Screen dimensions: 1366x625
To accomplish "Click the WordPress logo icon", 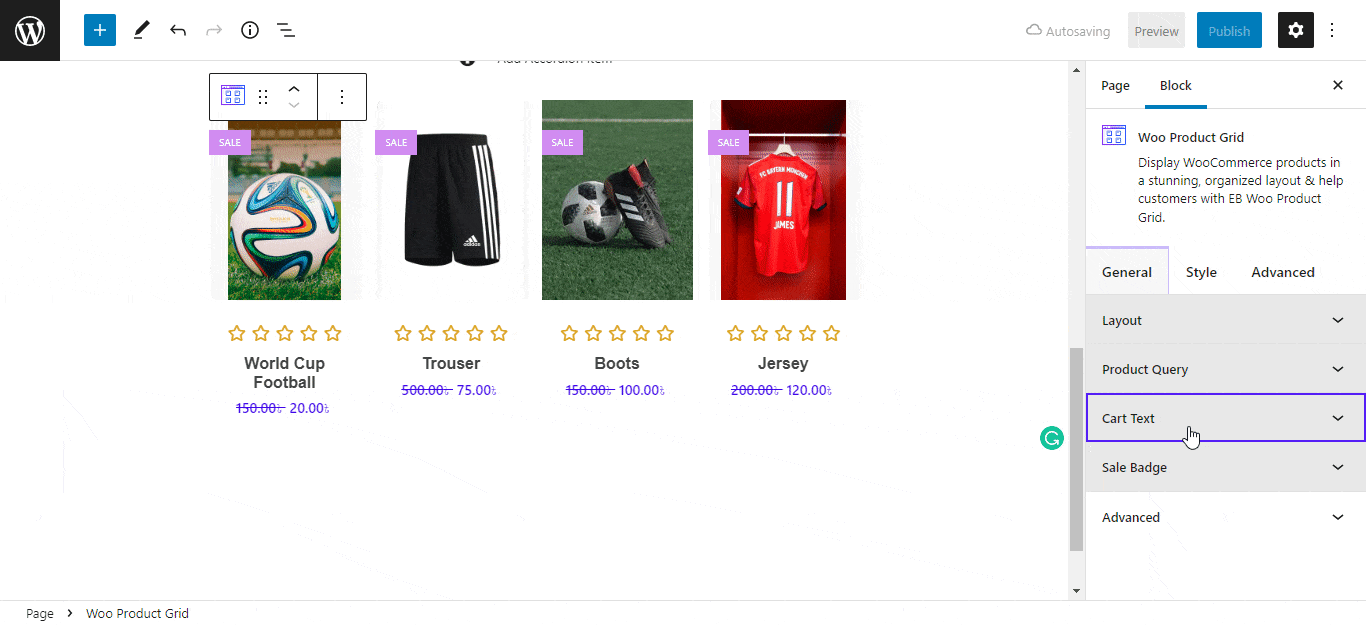I will tap(30, 30).
